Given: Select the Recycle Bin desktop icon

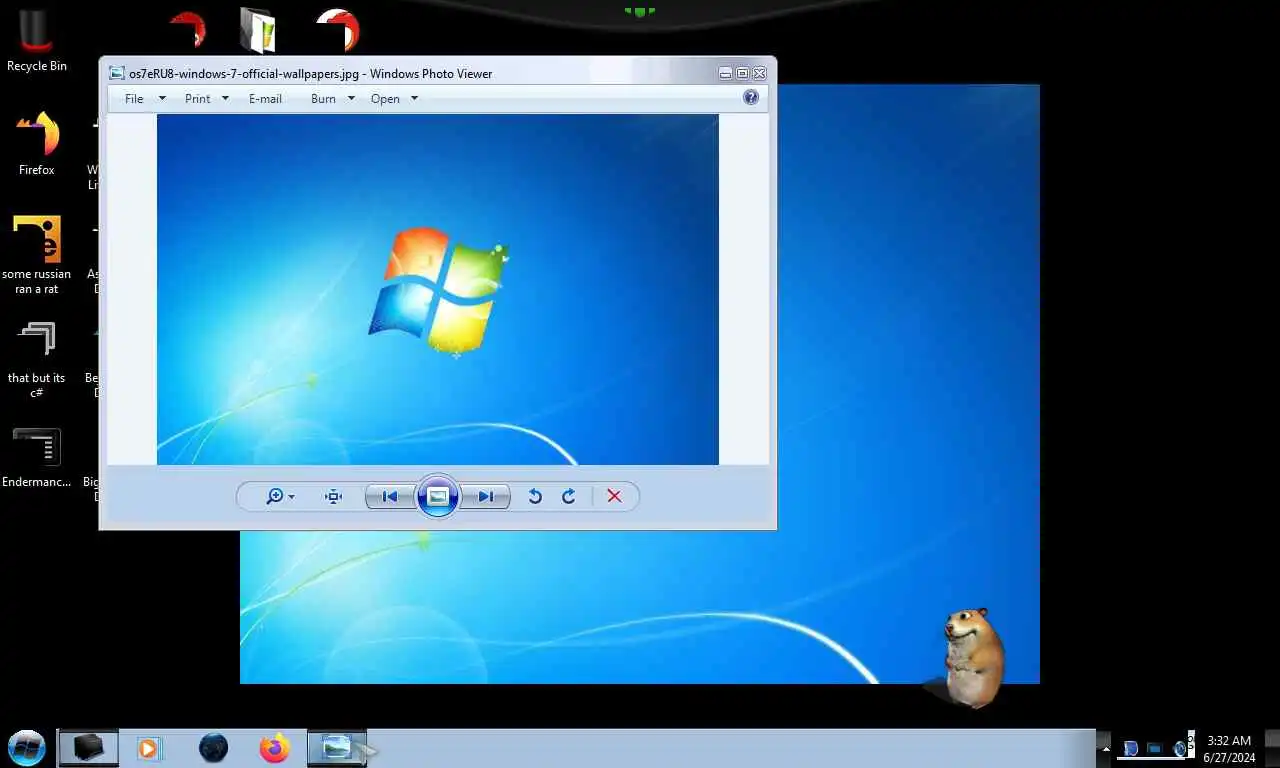Looking at the screenshot, I should click(37, 40).
